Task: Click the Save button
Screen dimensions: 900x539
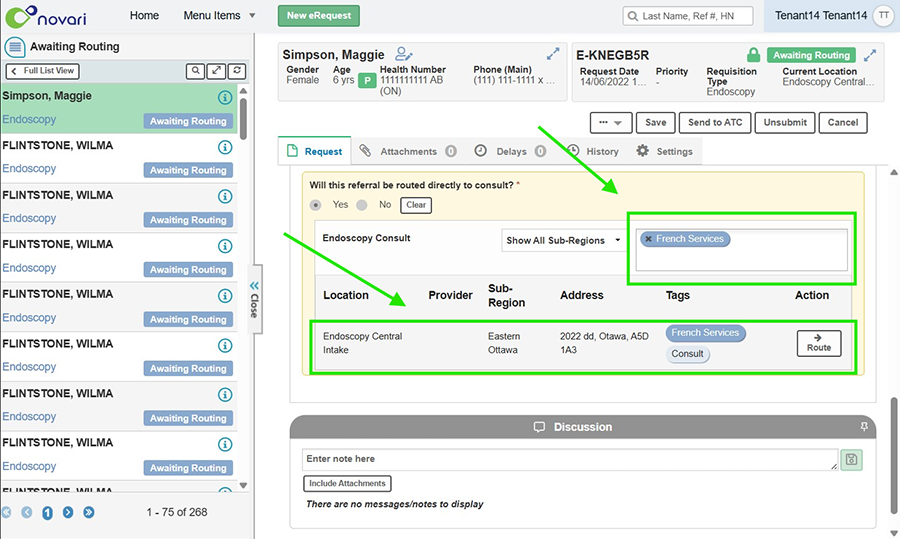Action: (655, 122)
